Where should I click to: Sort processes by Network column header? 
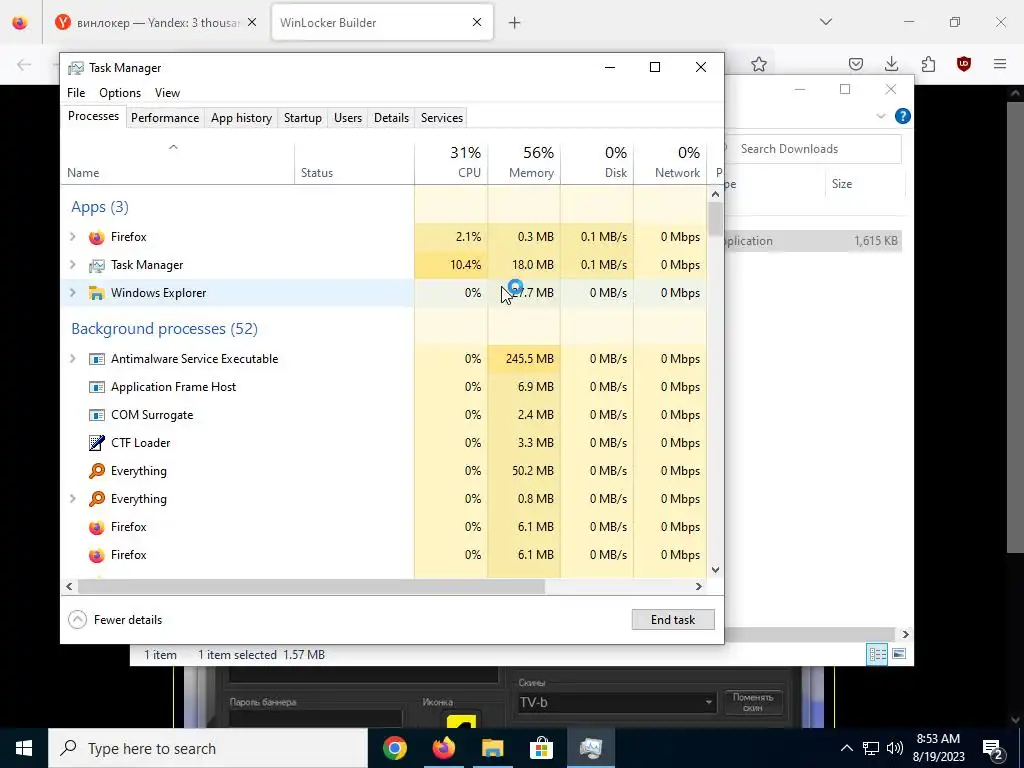(x=670, y=162)
